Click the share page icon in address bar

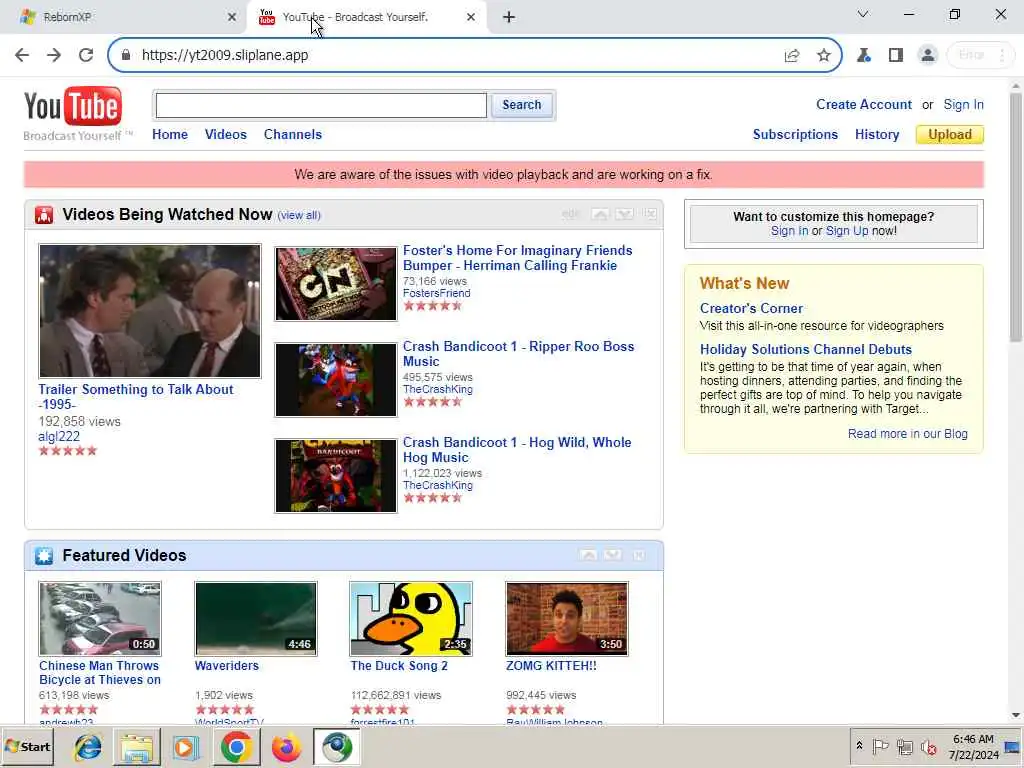(792, 56)
